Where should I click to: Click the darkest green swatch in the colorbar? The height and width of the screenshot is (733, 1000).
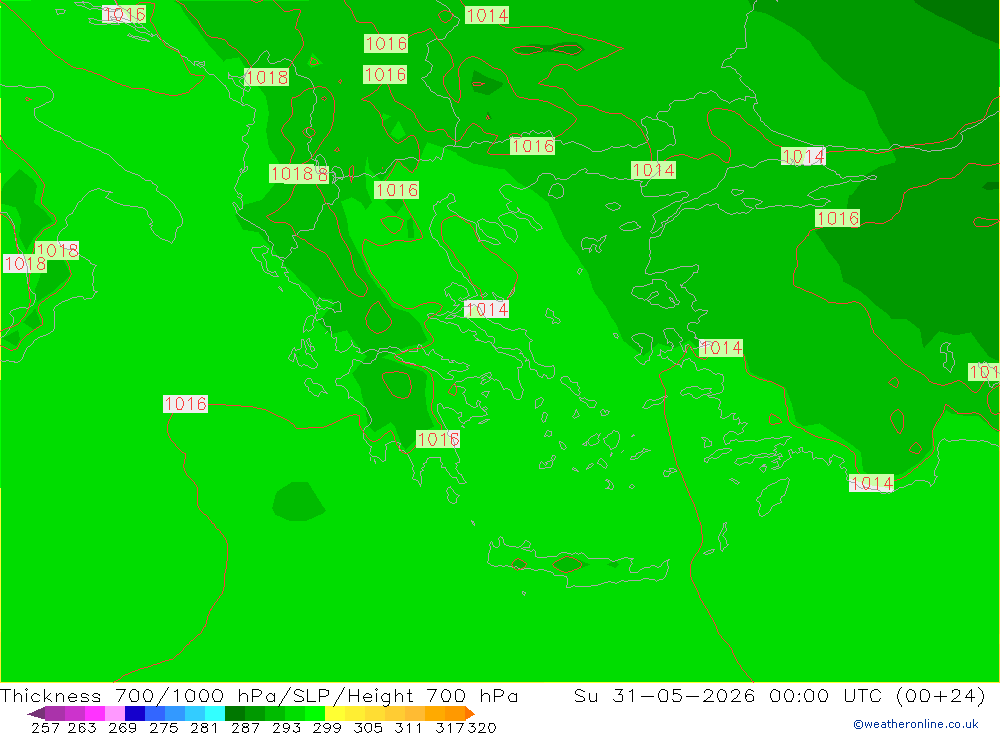pyautogui.click(x=235, y=713)
